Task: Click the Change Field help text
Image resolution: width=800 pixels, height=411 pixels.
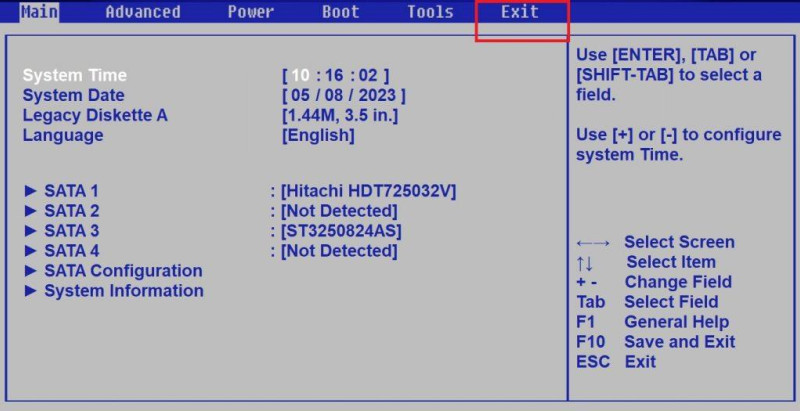Action: pyautogui.click(x=678, y=281)
